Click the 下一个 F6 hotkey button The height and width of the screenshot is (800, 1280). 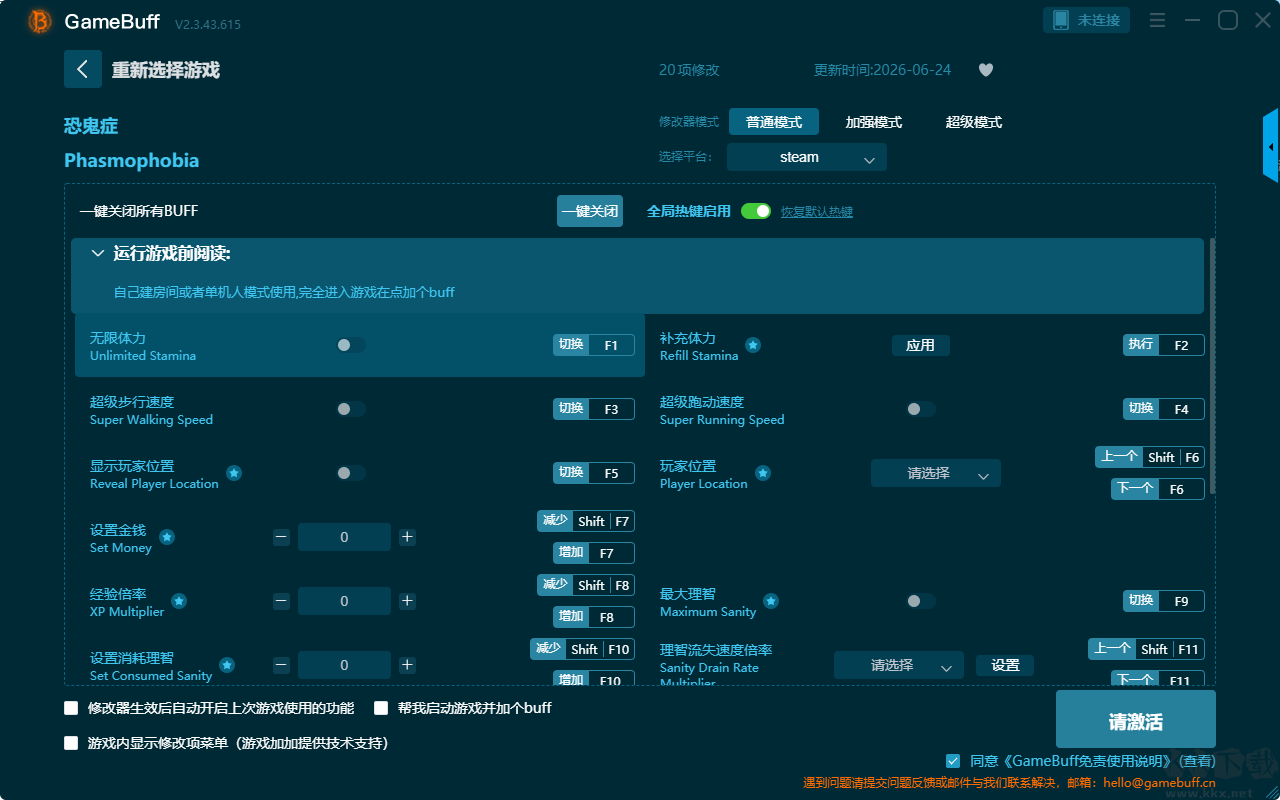point(1158,489)
